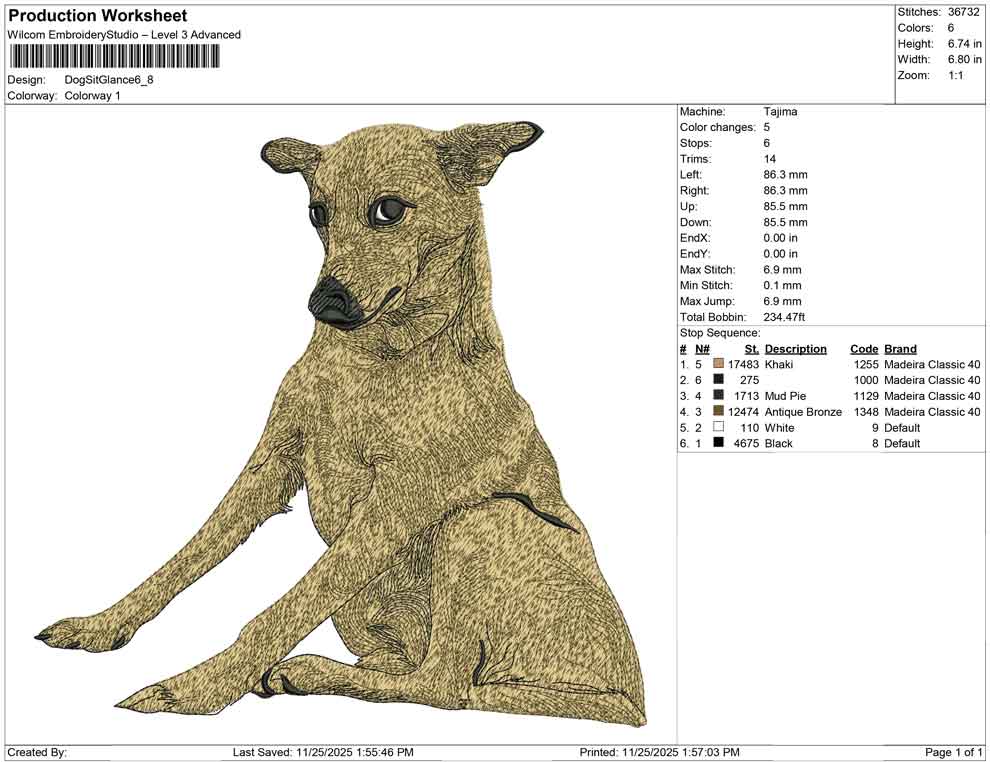Screen dimensions: 990x762
Task: Click the Description column header
Action: (x=795, y=349)
